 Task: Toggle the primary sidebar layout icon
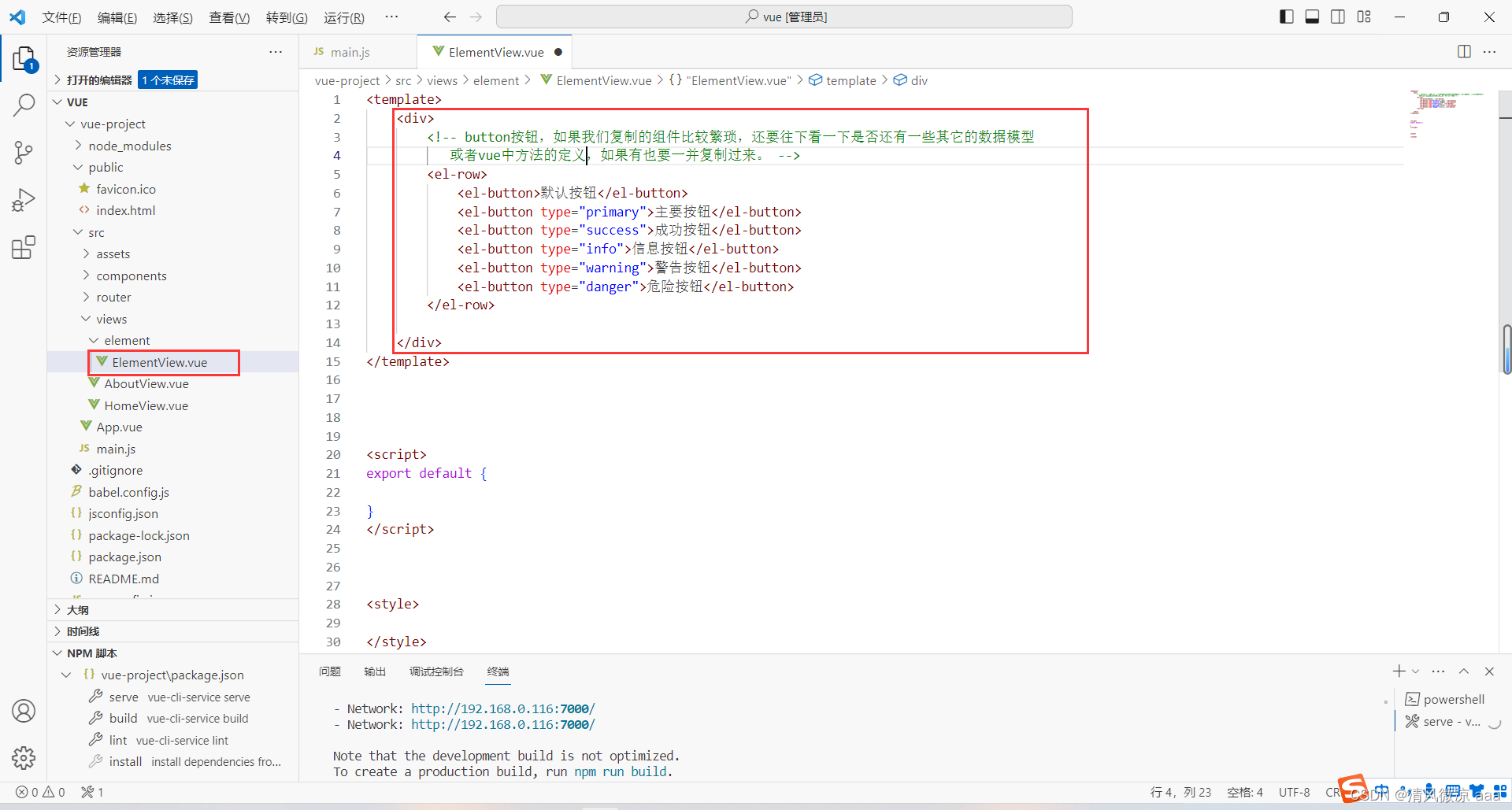(x=1287, y=17)
